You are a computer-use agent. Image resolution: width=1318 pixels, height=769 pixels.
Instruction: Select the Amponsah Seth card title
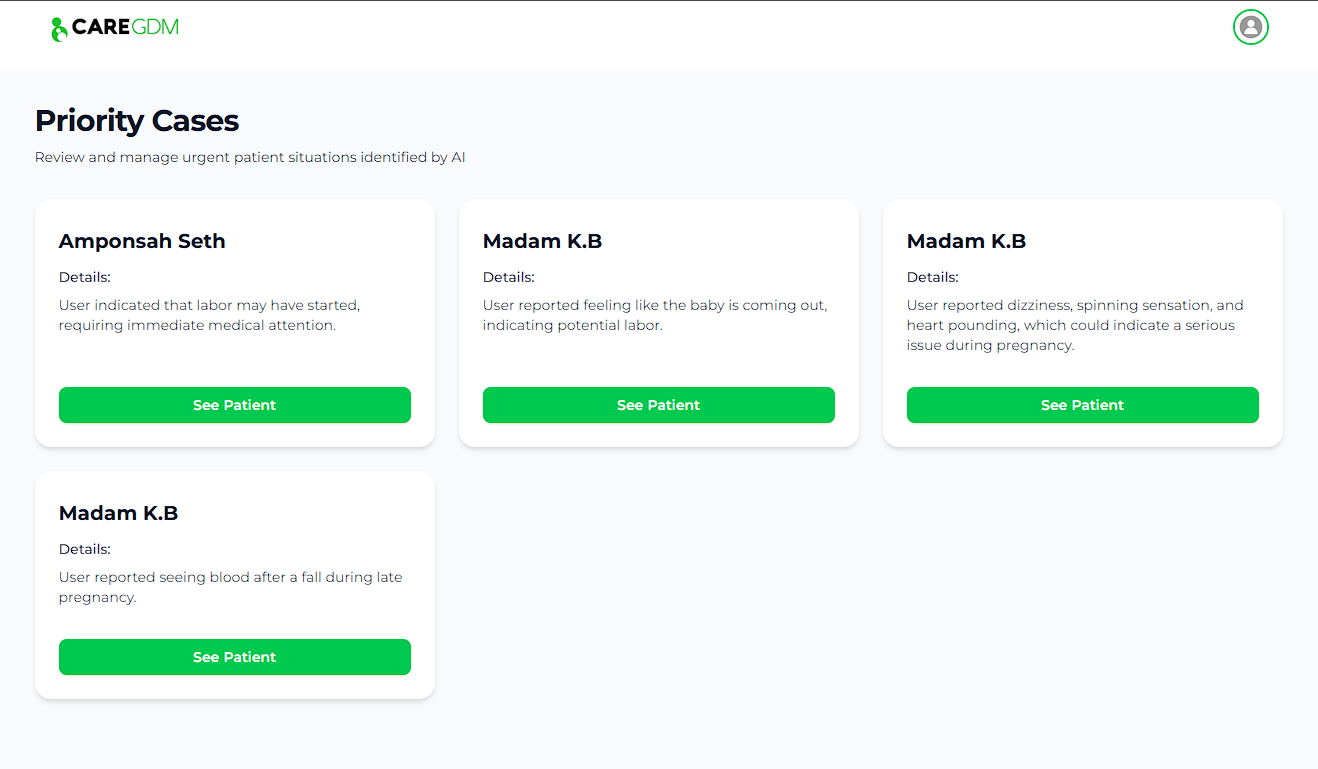coord(142,241)
